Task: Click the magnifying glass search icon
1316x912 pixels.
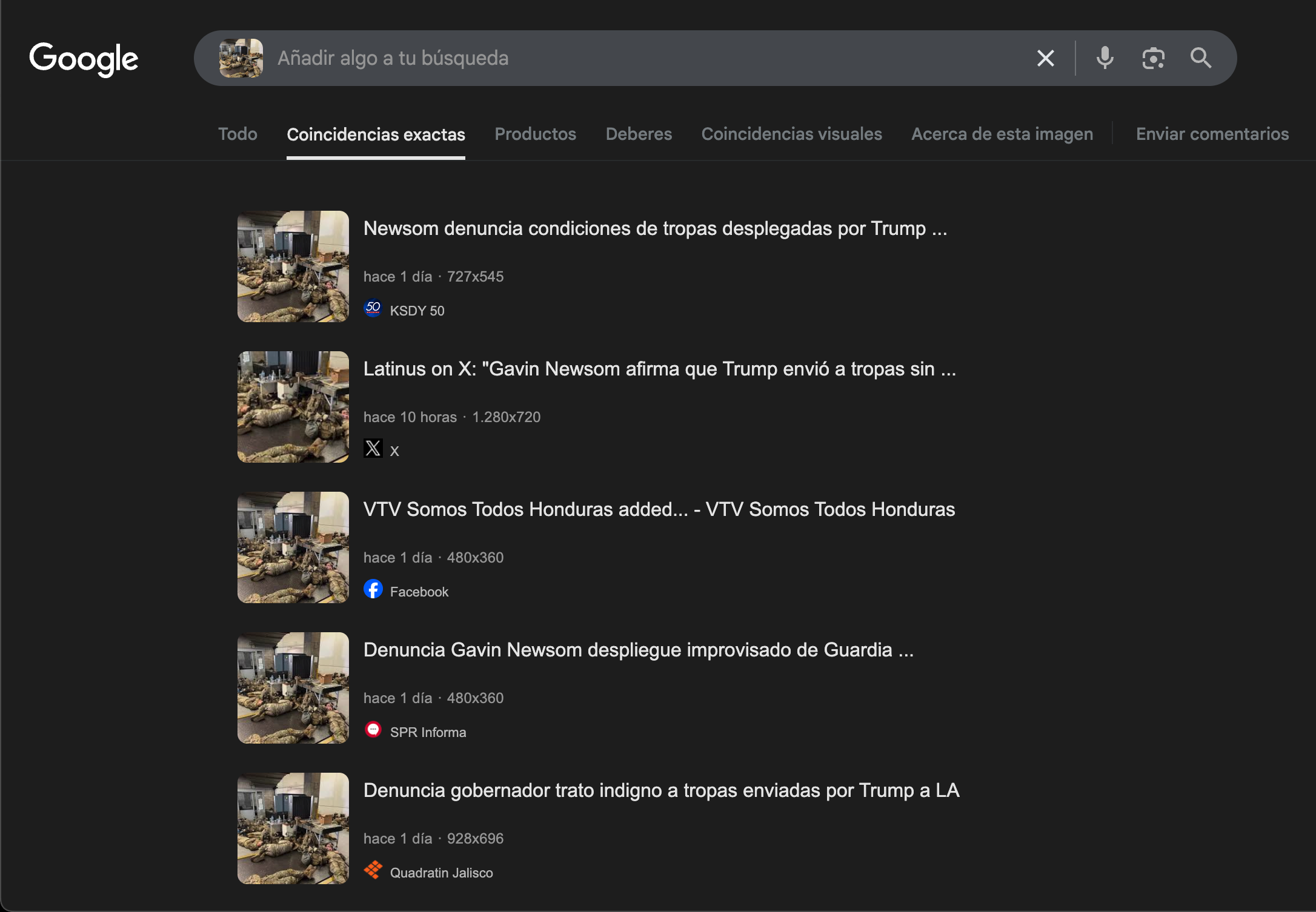Action: (x=1201, y=58)
